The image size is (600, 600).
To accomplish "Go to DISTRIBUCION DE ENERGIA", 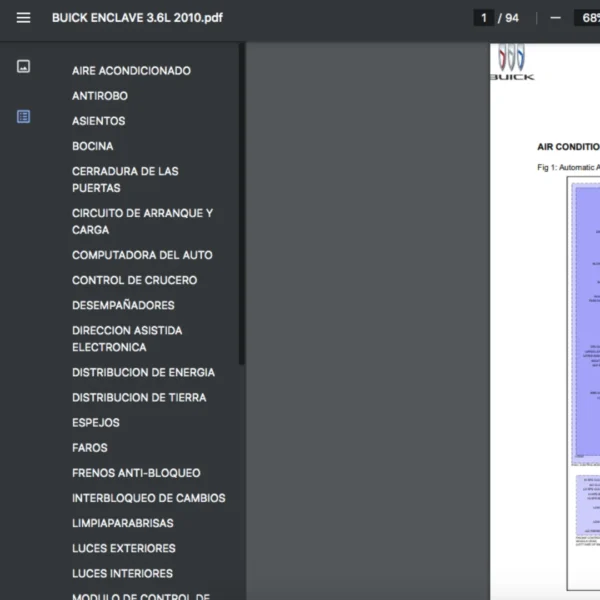I will tap(143, 372).
